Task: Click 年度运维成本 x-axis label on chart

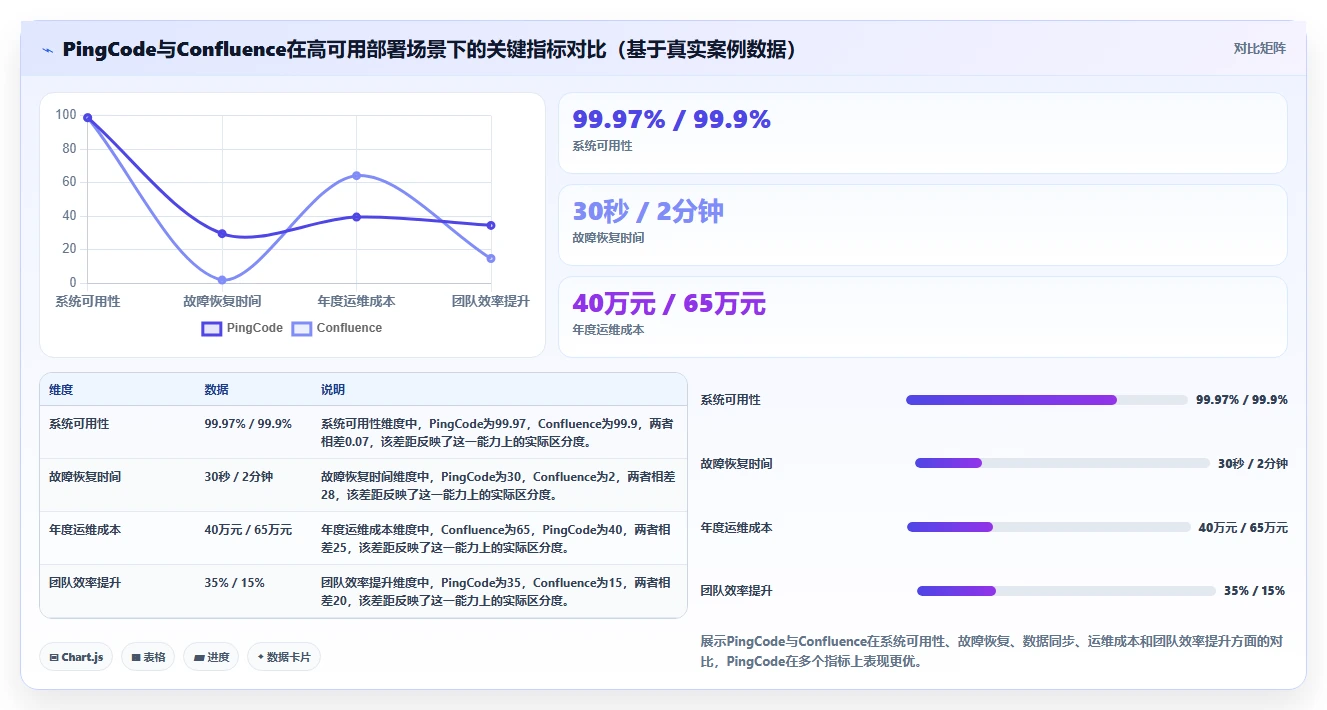Action: [356, 301]
